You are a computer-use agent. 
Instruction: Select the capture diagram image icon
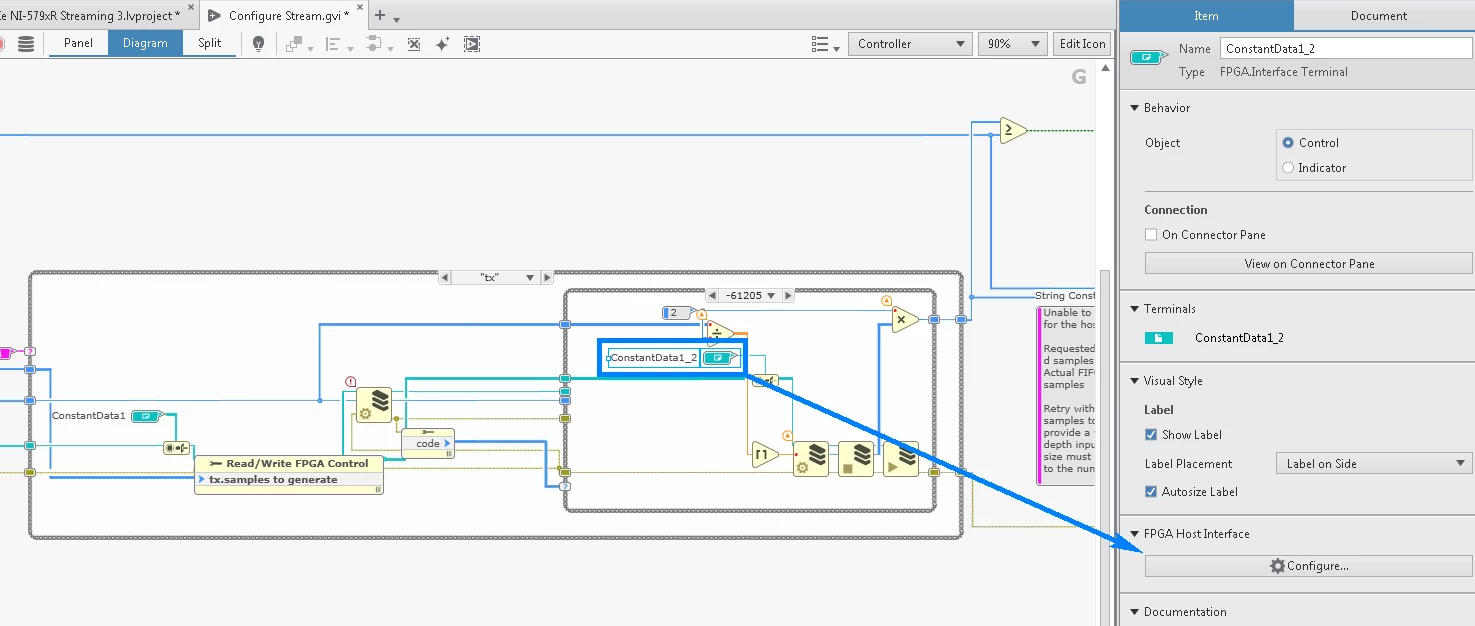coord(471,43)
